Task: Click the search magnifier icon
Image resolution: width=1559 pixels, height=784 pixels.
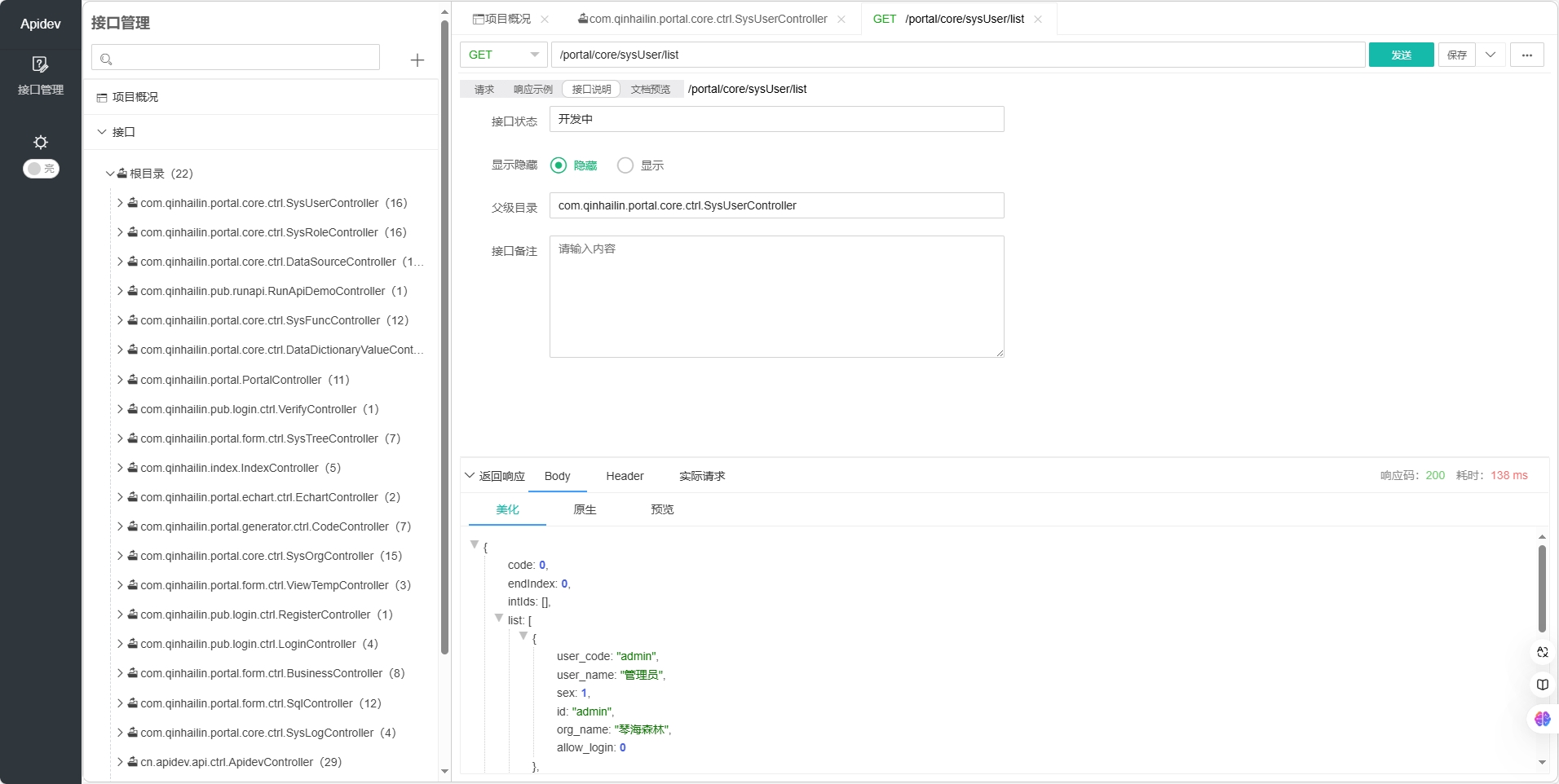Action: click(x=106, y=59)
